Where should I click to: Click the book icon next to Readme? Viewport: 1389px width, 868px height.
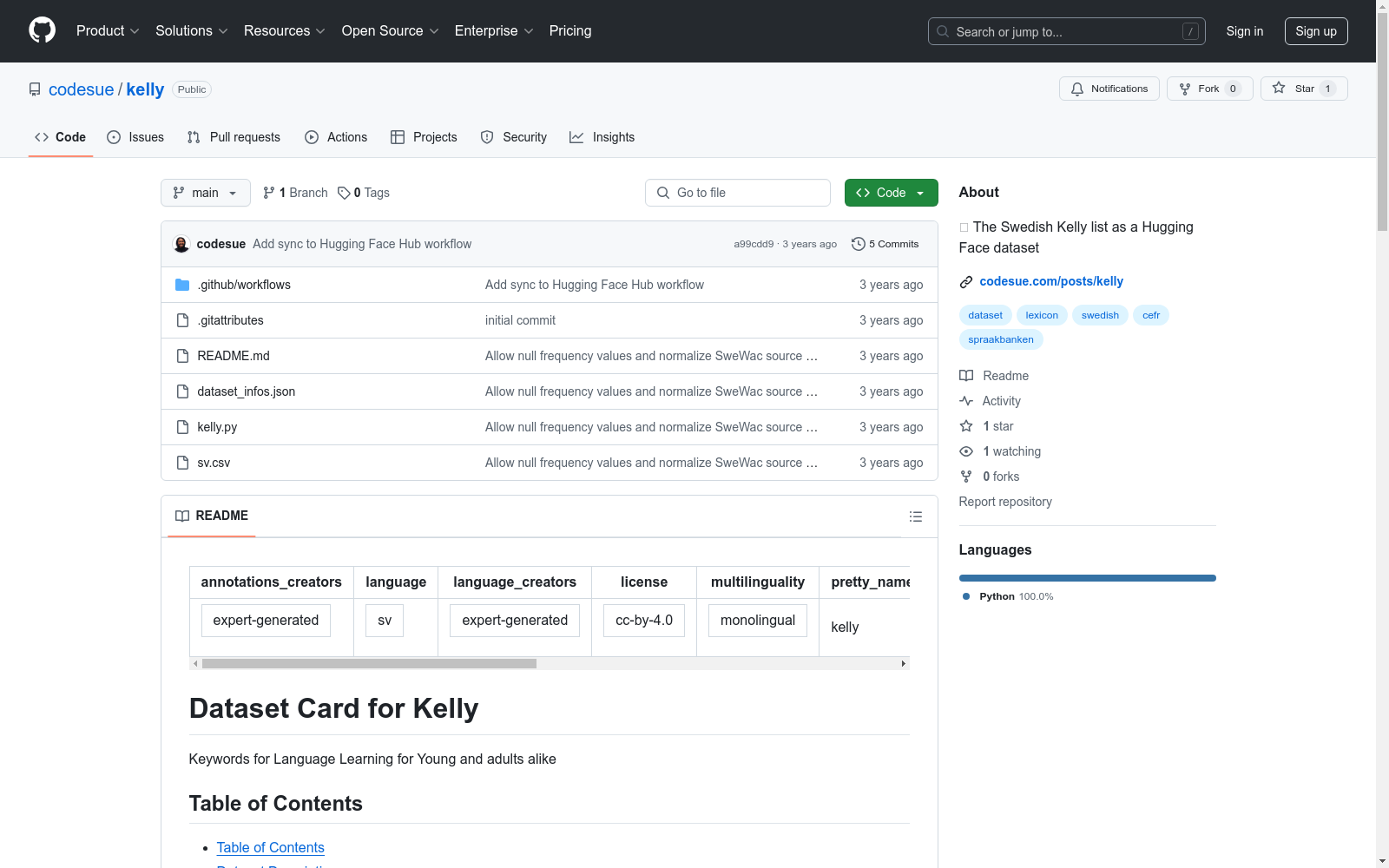[x=966, y=376]
